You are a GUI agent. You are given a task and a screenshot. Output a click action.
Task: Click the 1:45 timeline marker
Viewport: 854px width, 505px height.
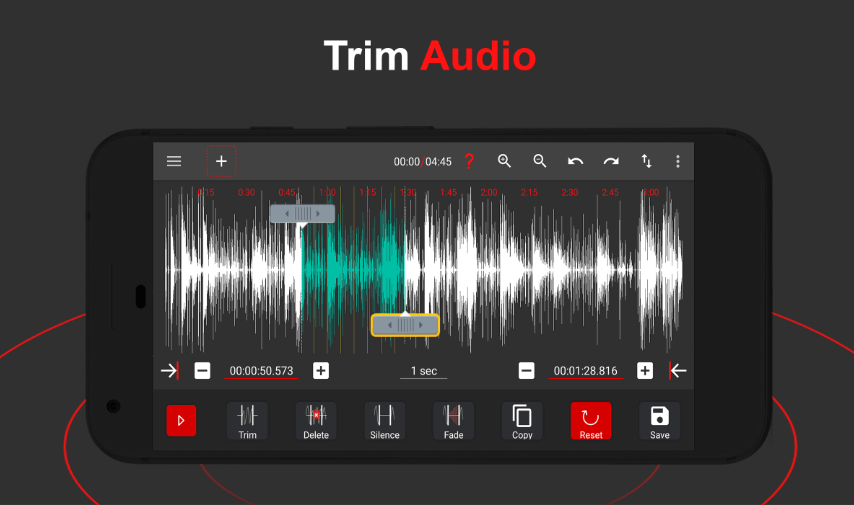pyautogui.click(x=448, y=192)
